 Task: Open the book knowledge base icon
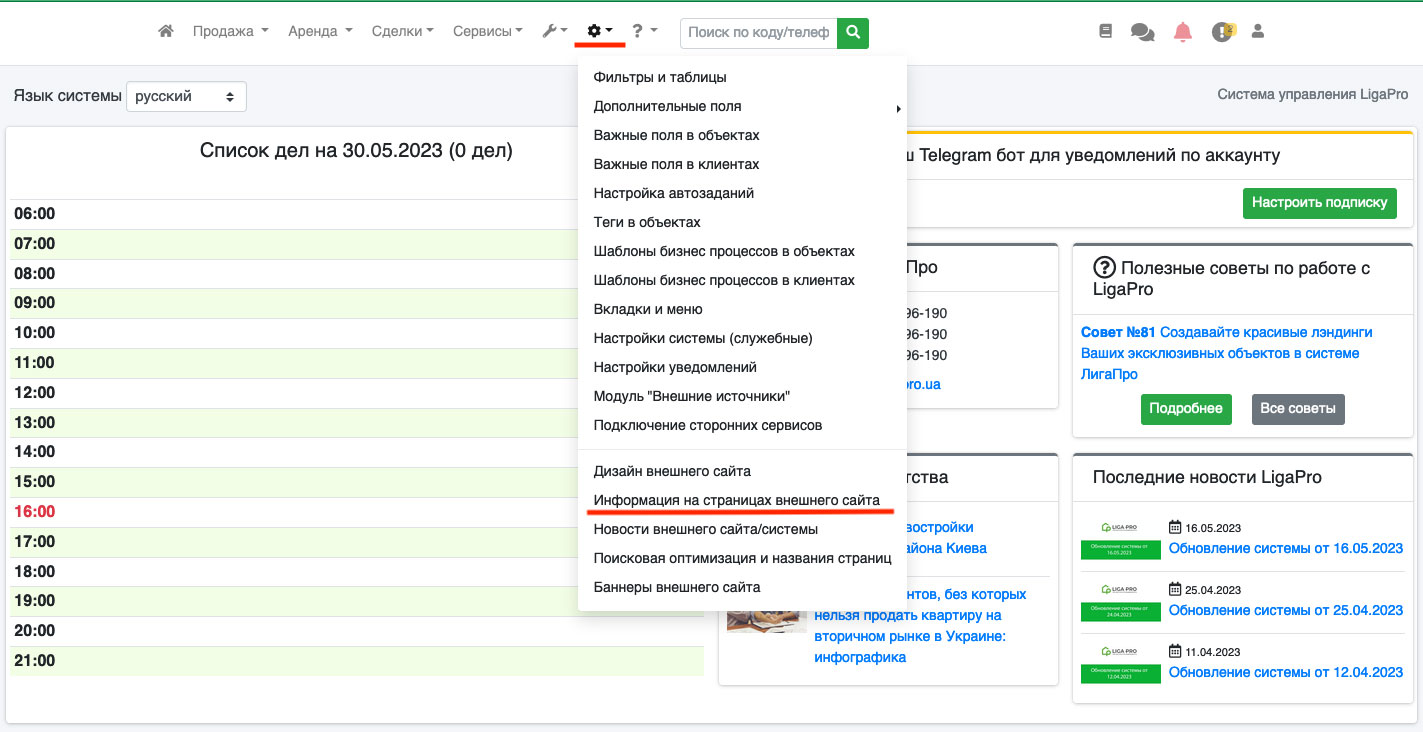pyautogui.click(x=1105, y=32)
